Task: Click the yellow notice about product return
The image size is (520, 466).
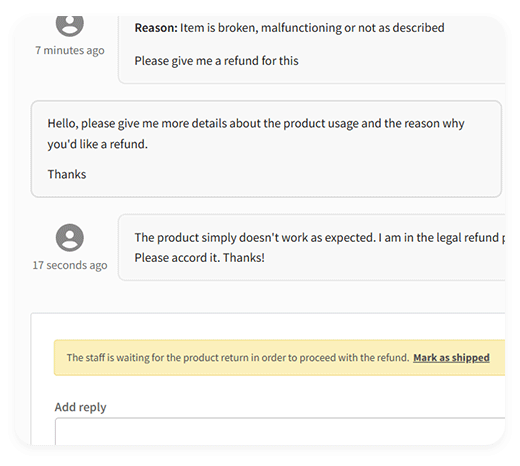Action: (279, 358)
